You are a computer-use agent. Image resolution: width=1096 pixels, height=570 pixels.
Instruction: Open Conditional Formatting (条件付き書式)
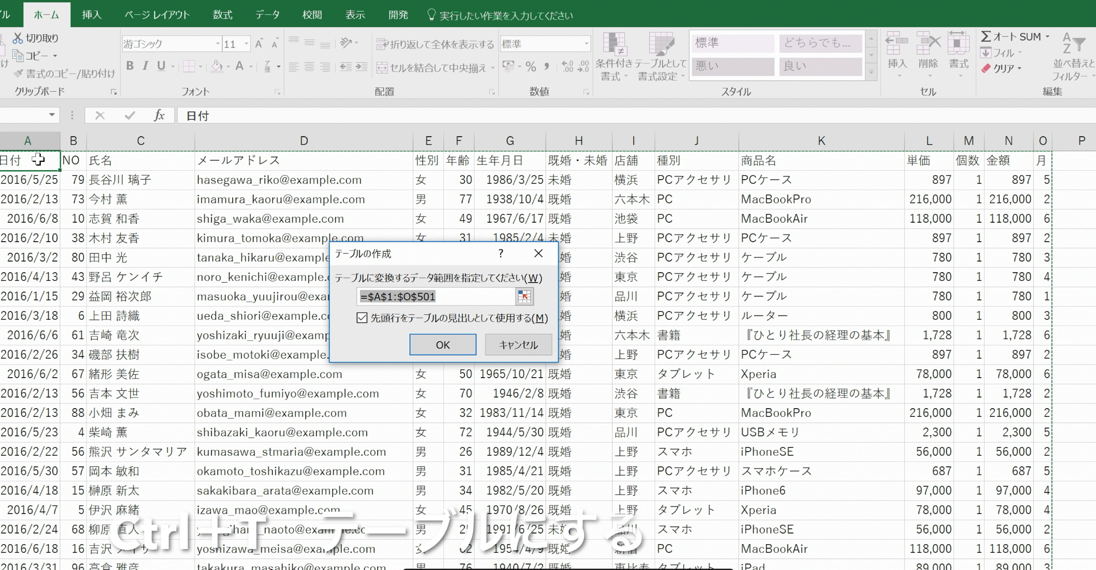click(614, 57)
